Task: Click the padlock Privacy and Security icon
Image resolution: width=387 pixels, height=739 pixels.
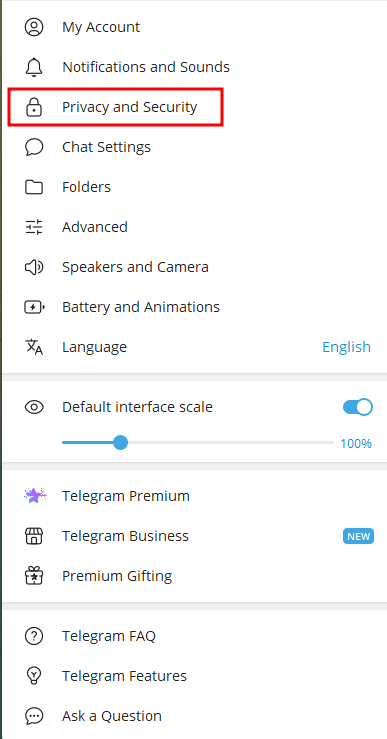Action: [x=34, y=107]
